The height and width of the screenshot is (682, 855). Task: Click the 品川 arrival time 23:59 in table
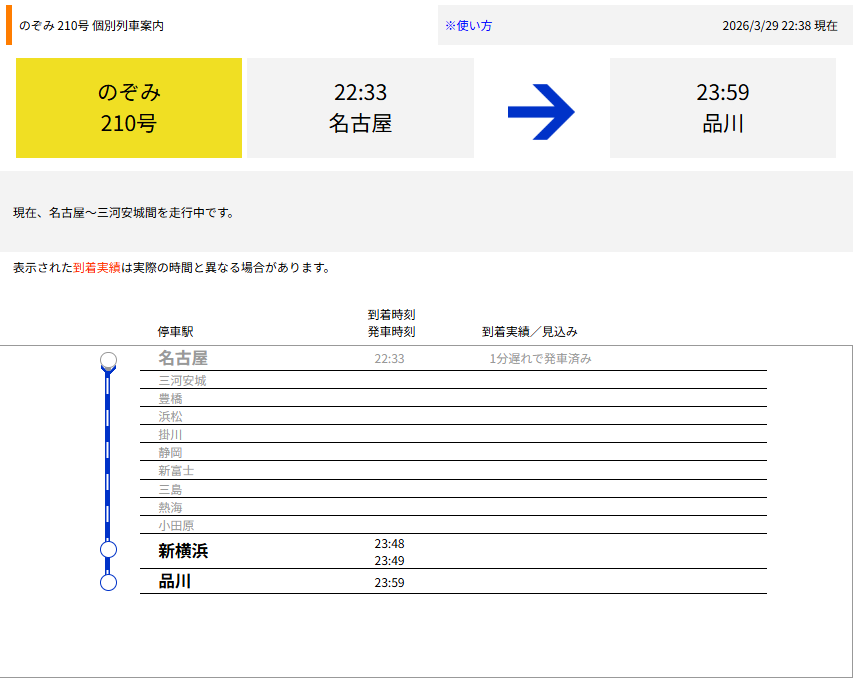click(389, 583)
